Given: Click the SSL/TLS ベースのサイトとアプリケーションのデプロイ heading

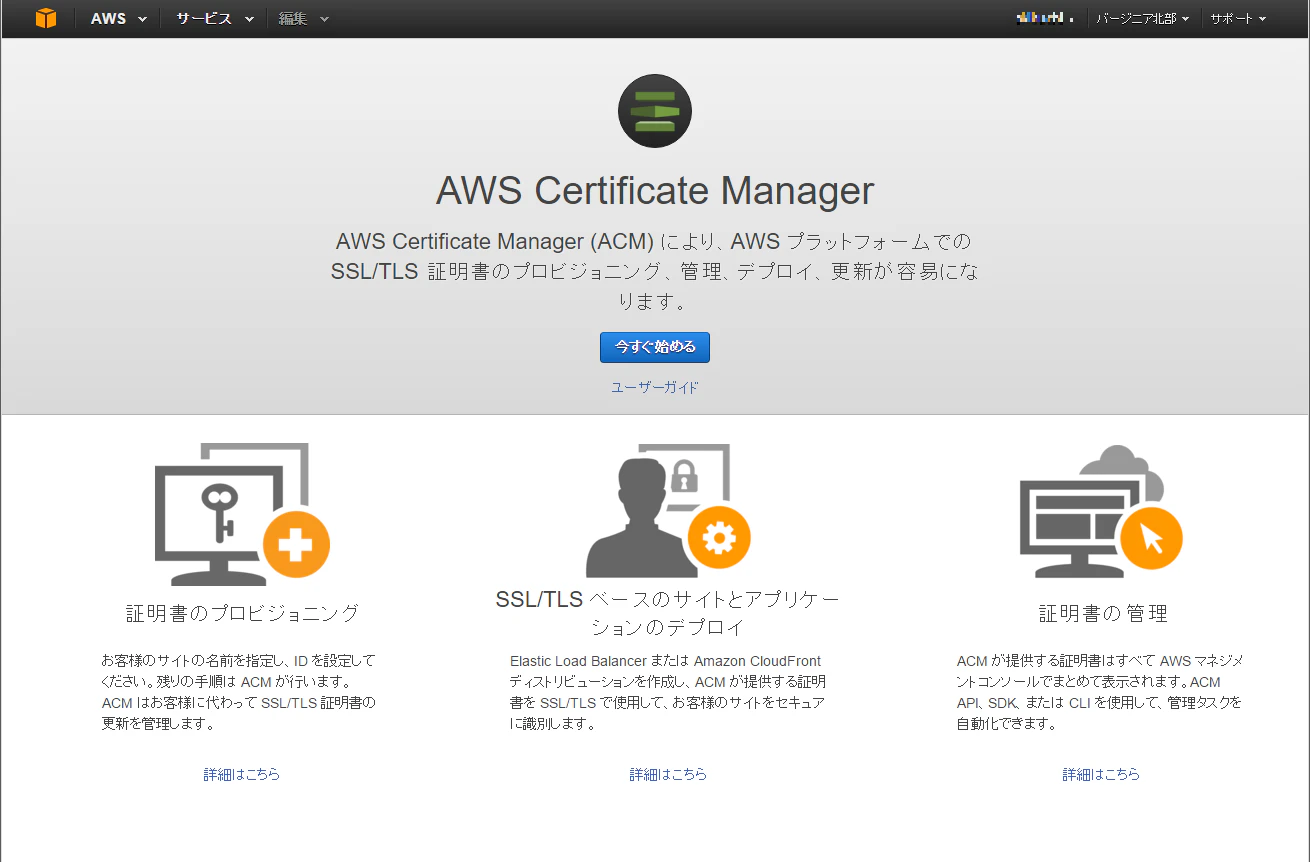Looking at the screenshot, I should click(668, 613).
